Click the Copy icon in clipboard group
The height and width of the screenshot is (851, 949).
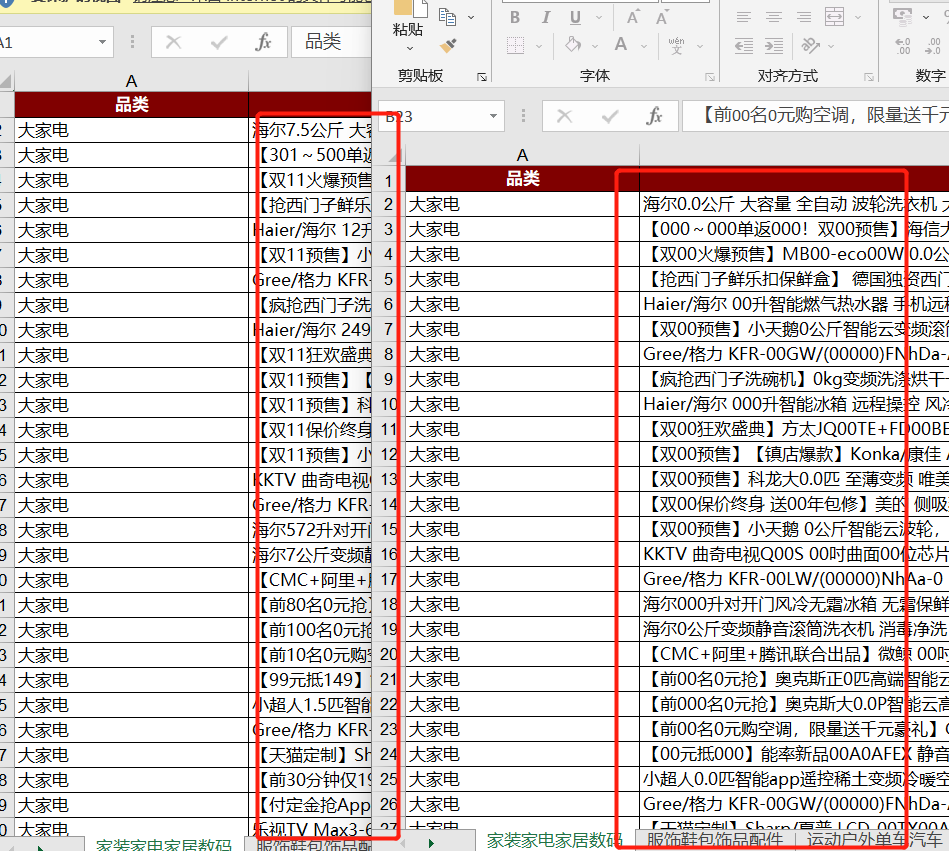click(x=447, y=16)
